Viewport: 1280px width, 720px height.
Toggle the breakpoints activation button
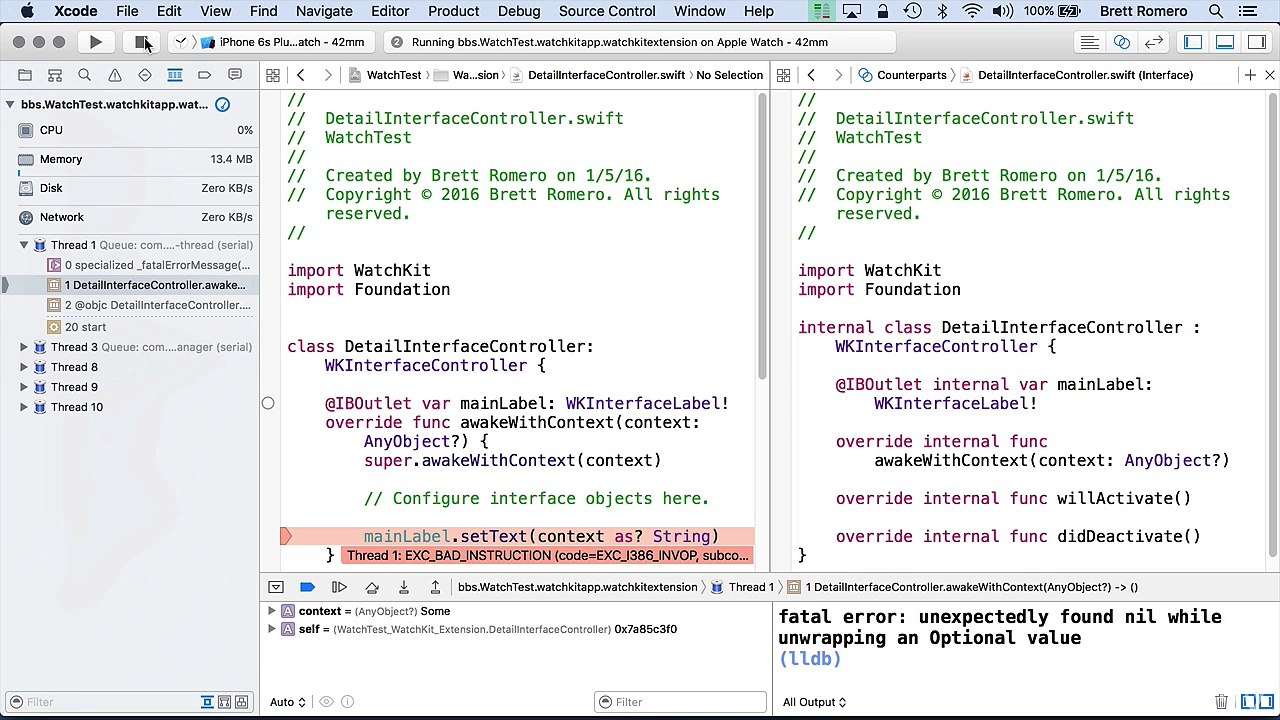point(307,587)
